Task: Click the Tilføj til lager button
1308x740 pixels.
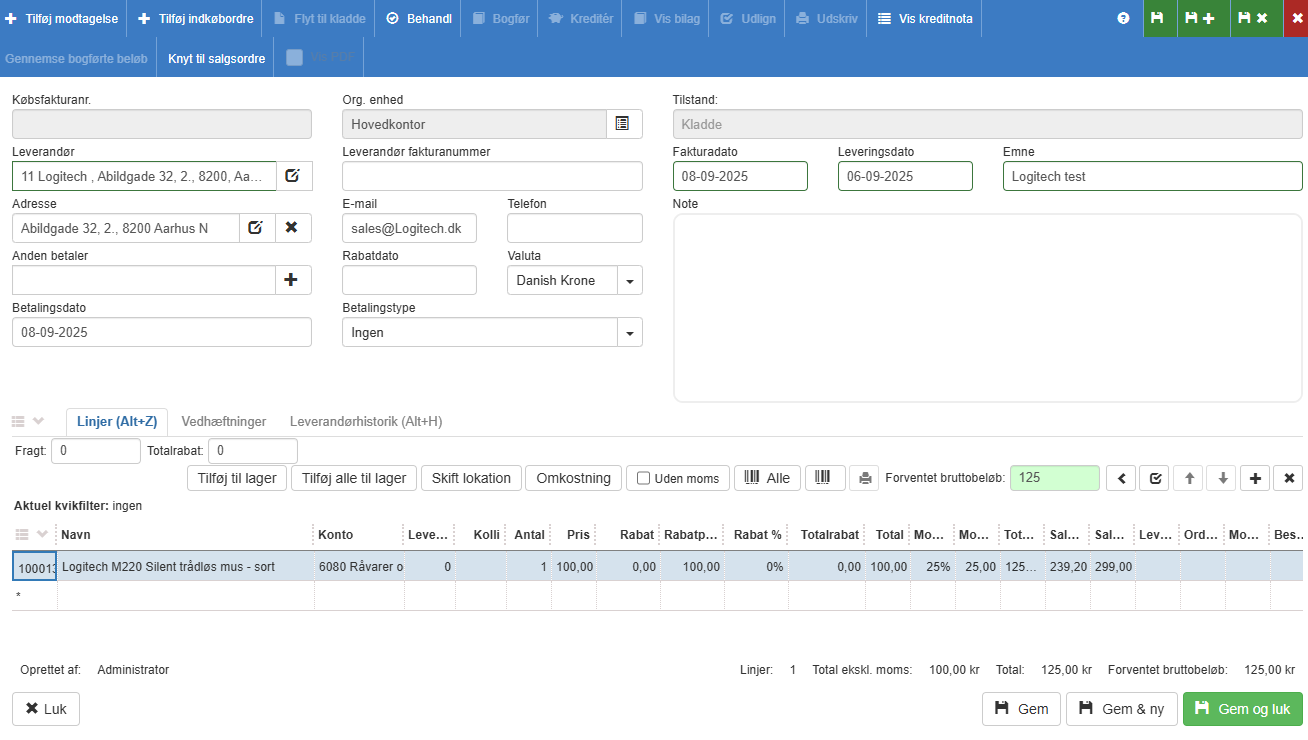Action: click(x=237, y=478)
